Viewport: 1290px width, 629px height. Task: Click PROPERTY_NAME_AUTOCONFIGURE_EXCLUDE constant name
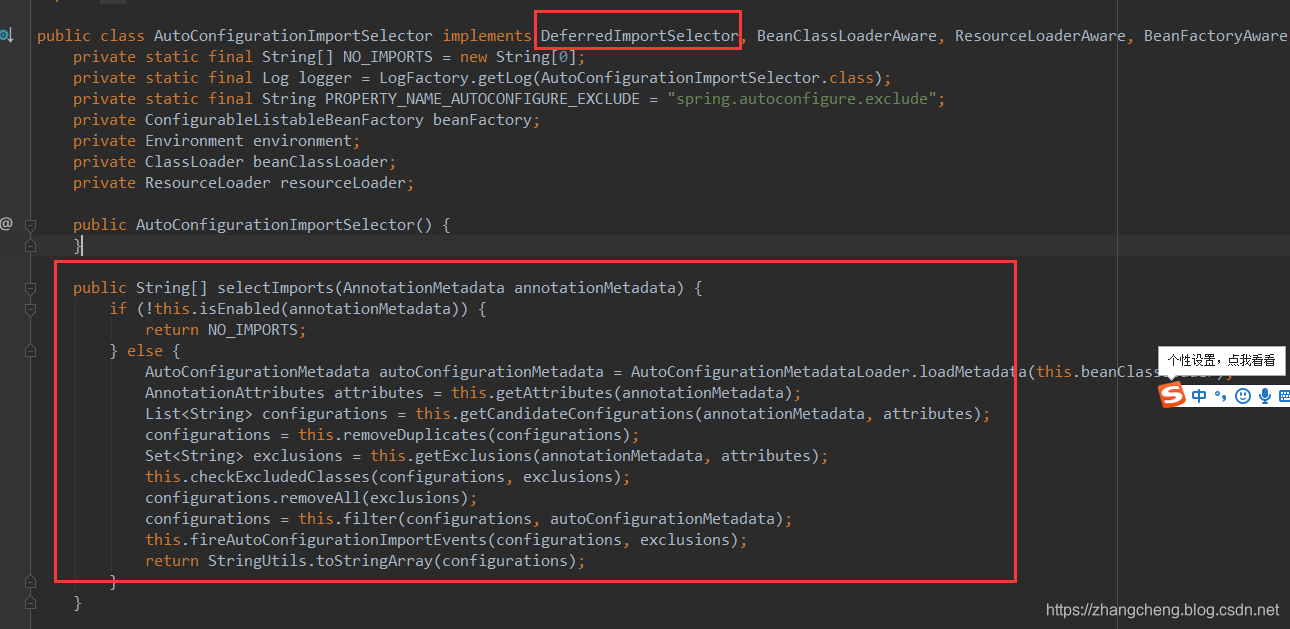coord(481,98)
